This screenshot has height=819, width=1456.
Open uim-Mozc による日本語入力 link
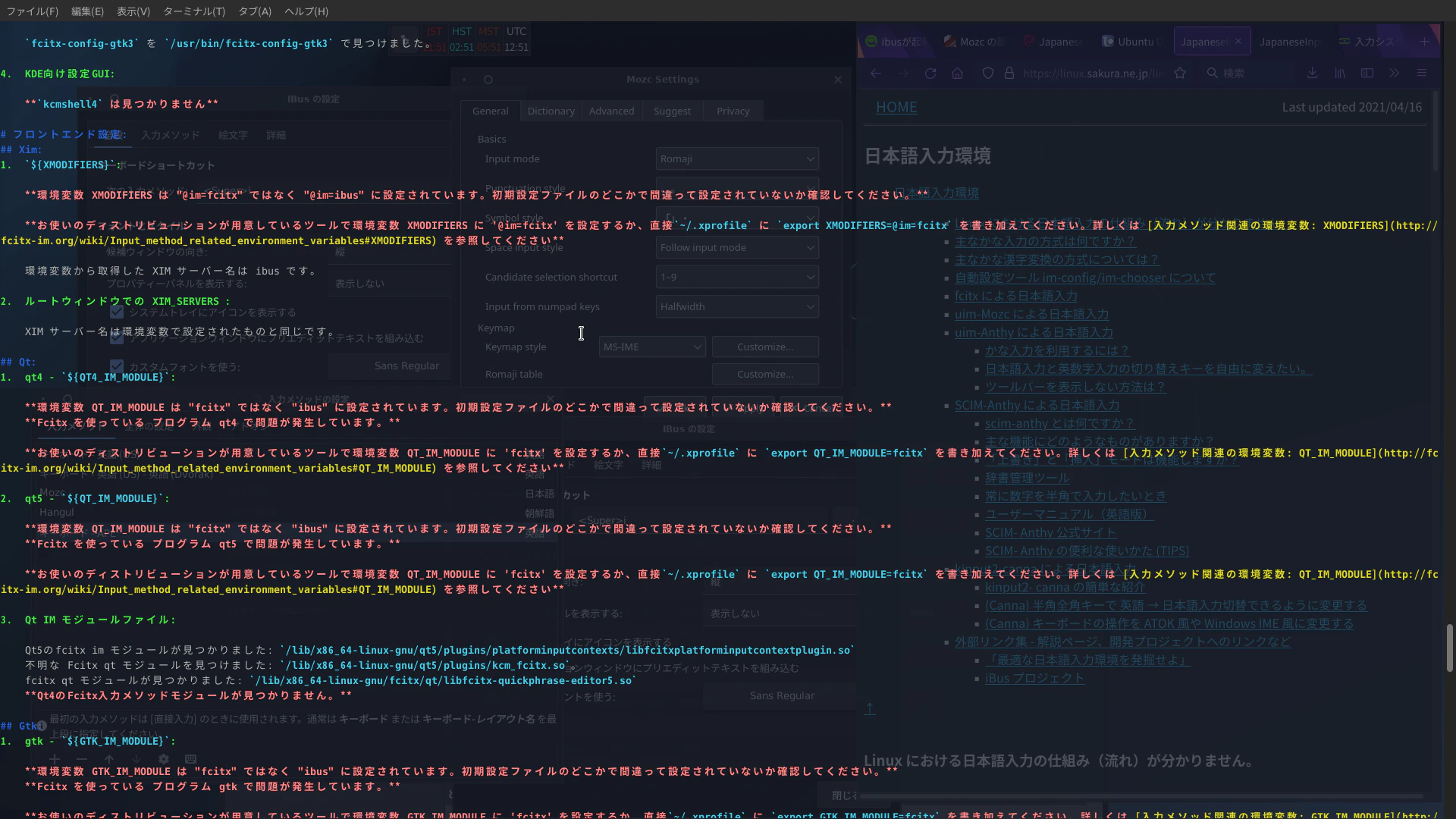[x=1031, y=315]
